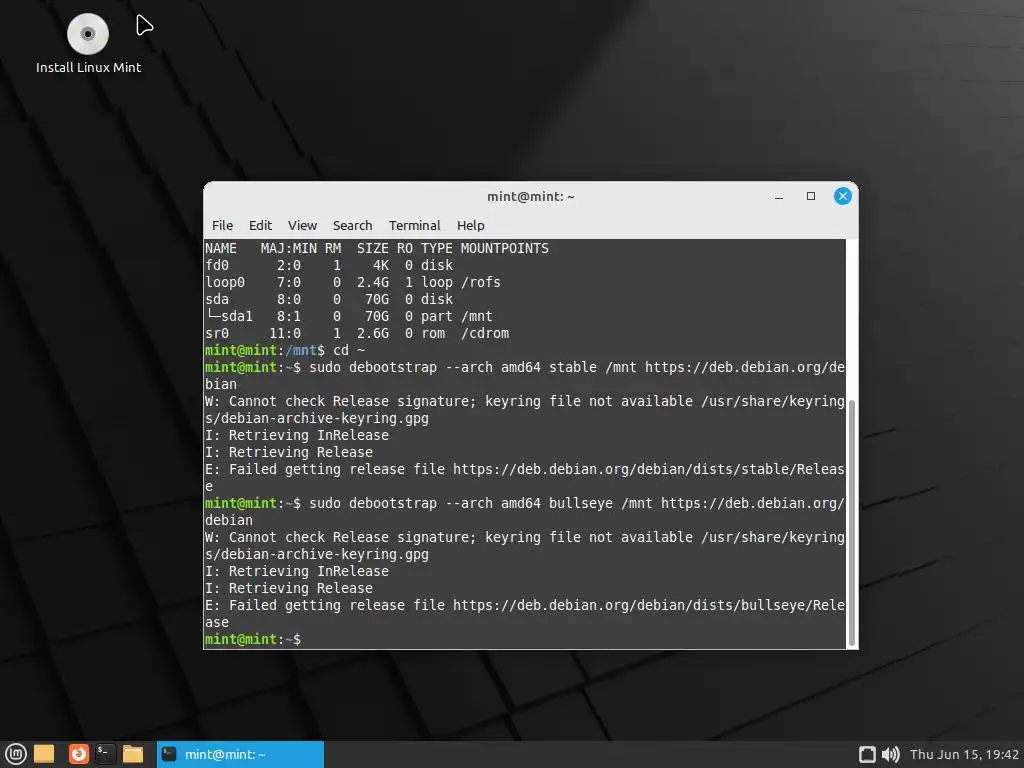1024x768 pixels.
Task: Open the View menu in terminal
Action: tap(302, 225)
